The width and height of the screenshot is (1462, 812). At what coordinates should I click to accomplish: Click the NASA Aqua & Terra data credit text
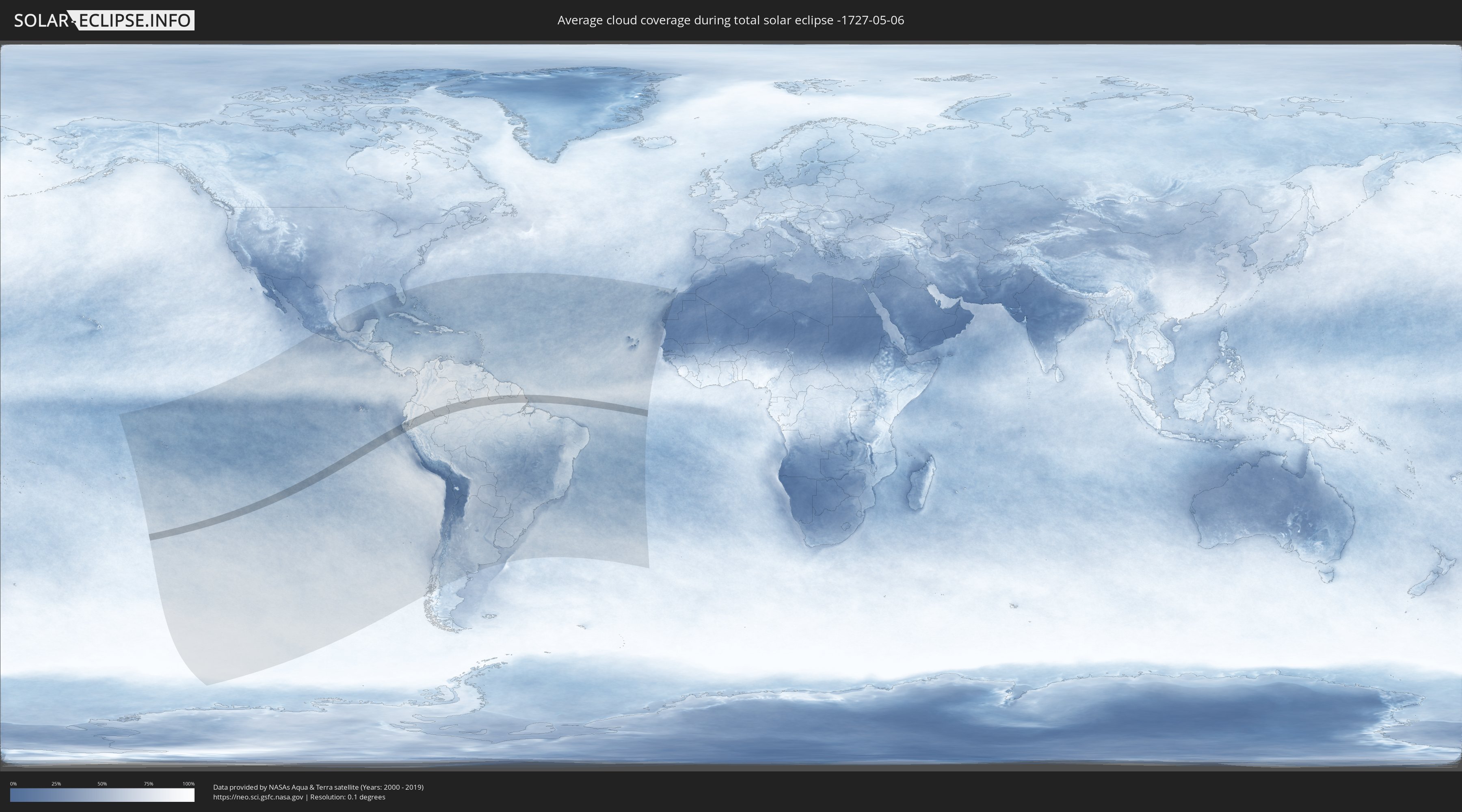tap(318, 787)
